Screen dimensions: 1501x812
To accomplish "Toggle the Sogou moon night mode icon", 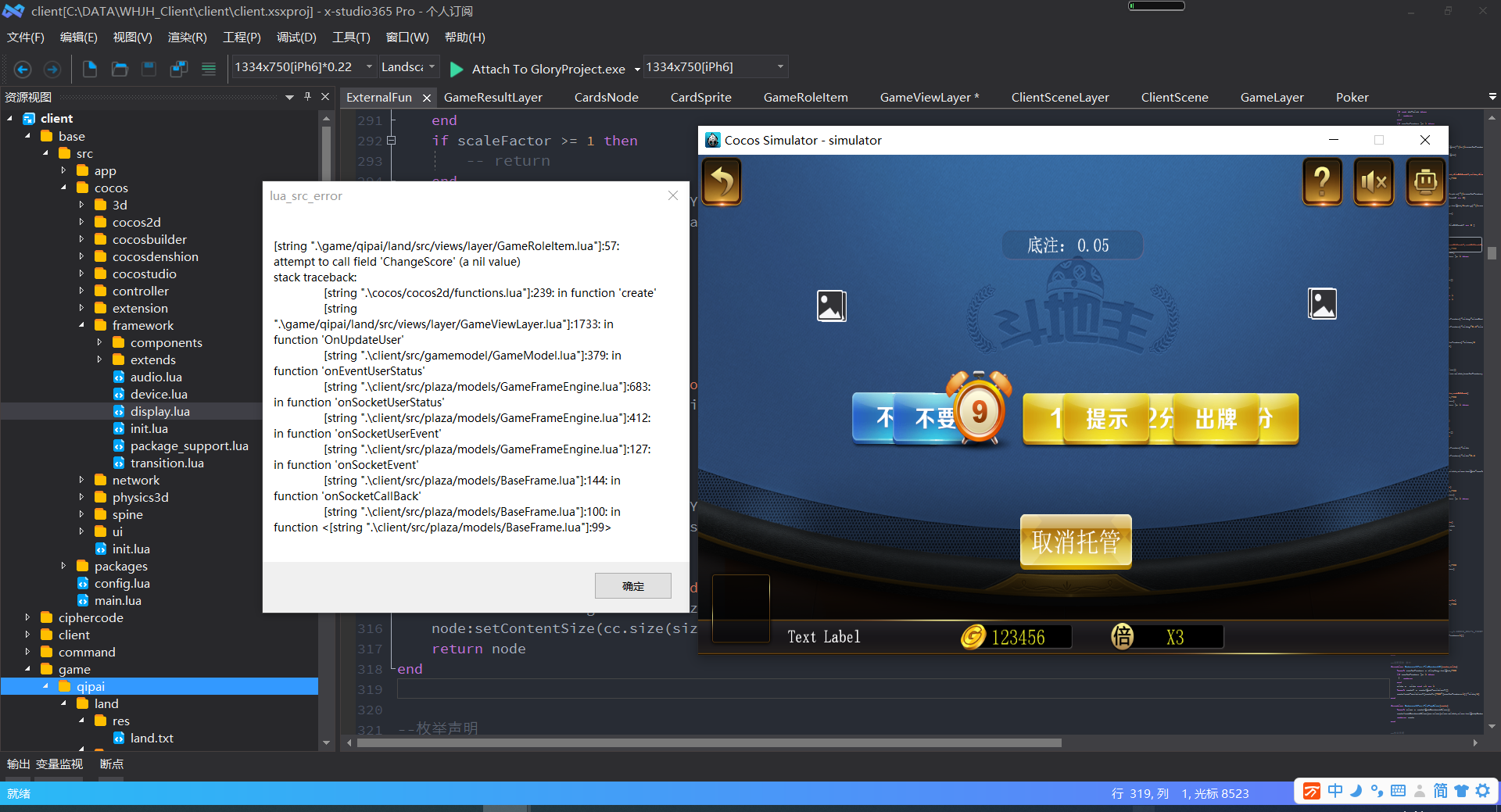I will (x=1356, y=791).
